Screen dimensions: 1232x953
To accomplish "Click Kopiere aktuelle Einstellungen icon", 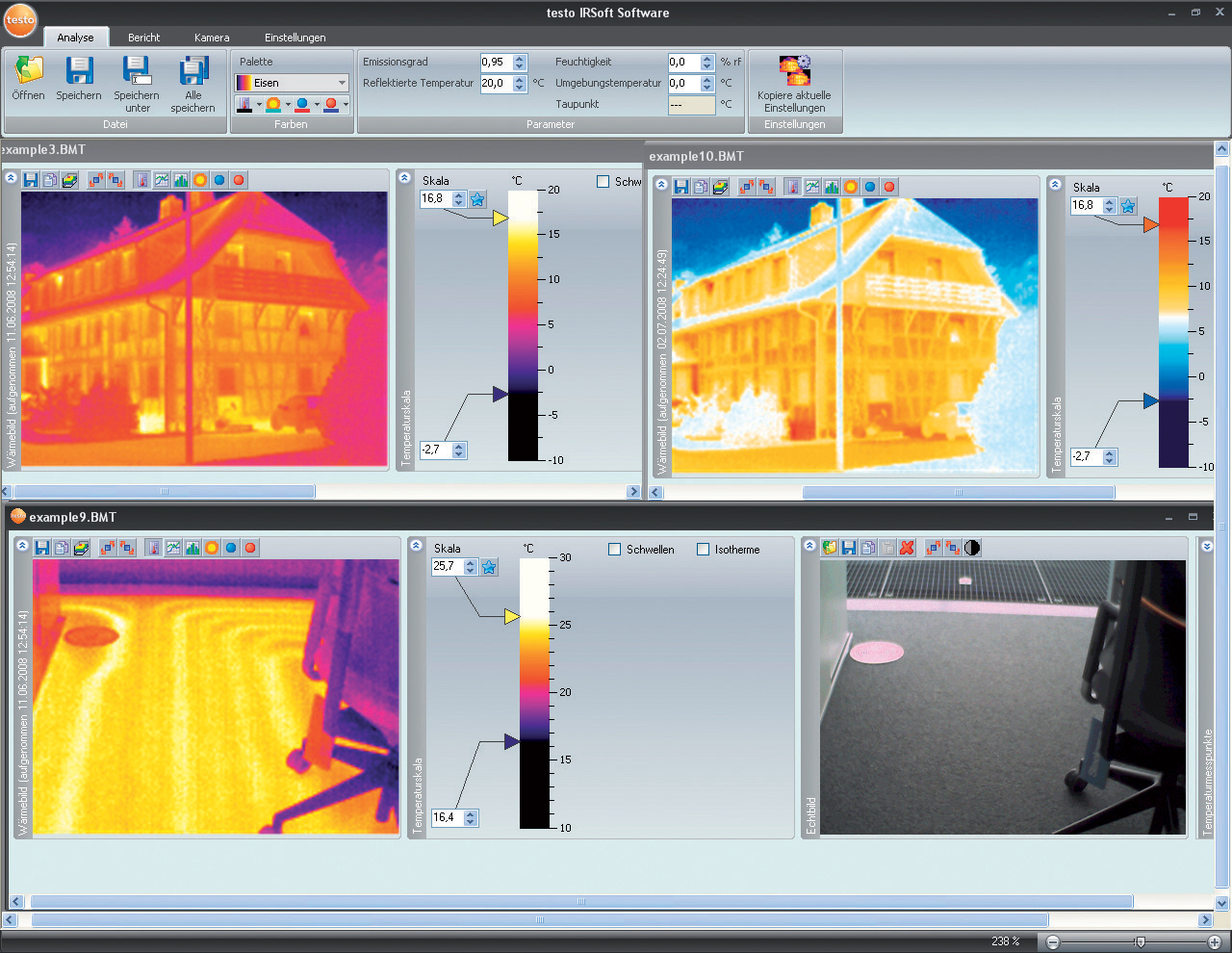I will pos(795,70).
